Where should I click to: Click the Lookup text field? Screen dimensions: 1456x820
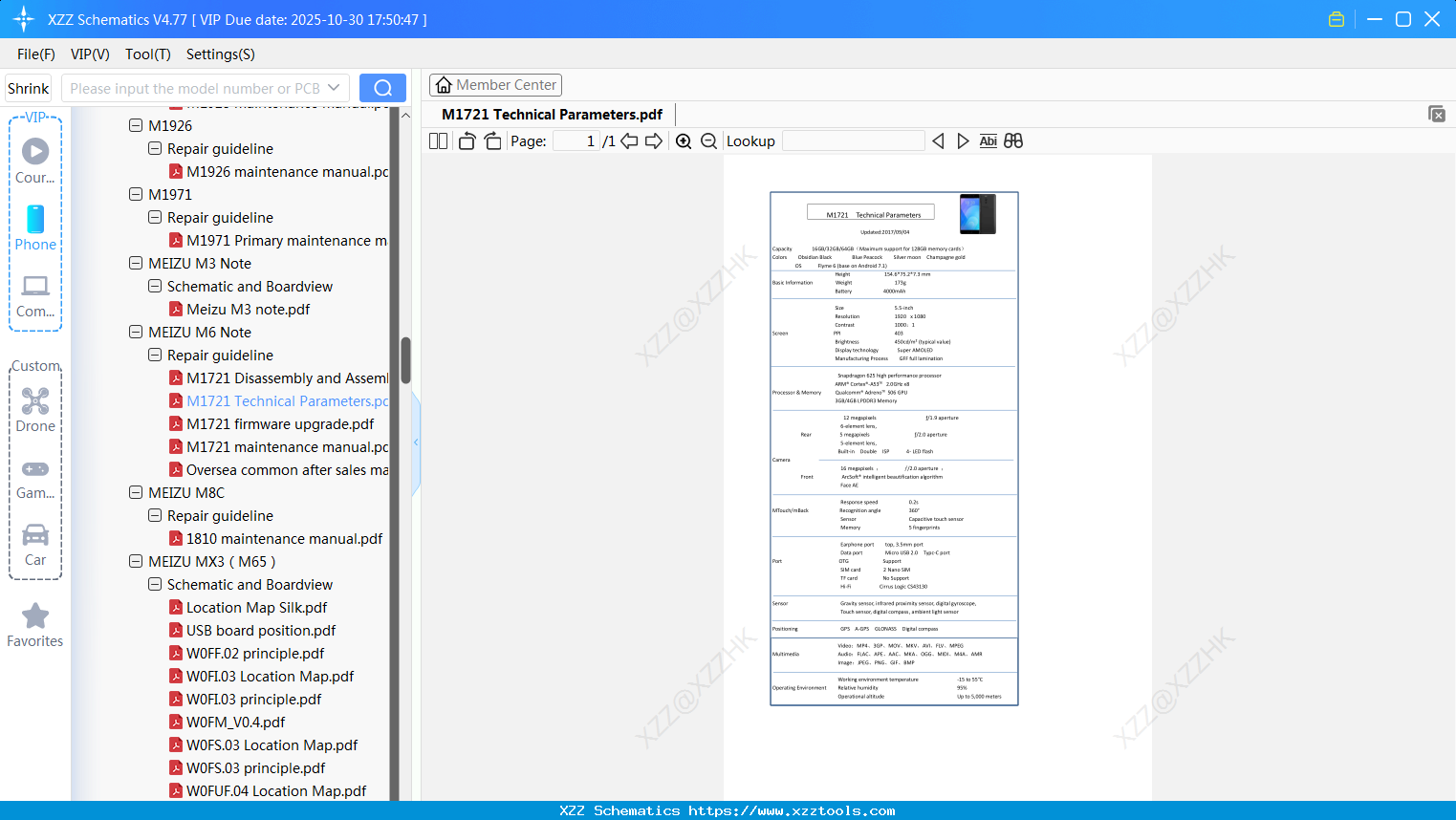pyautogui.click(x=854, y=141)
